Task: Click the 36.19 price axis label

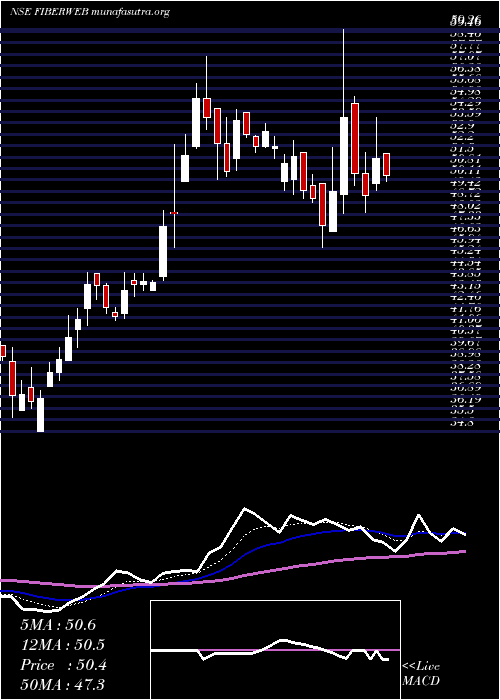Action: coord(465,400)
